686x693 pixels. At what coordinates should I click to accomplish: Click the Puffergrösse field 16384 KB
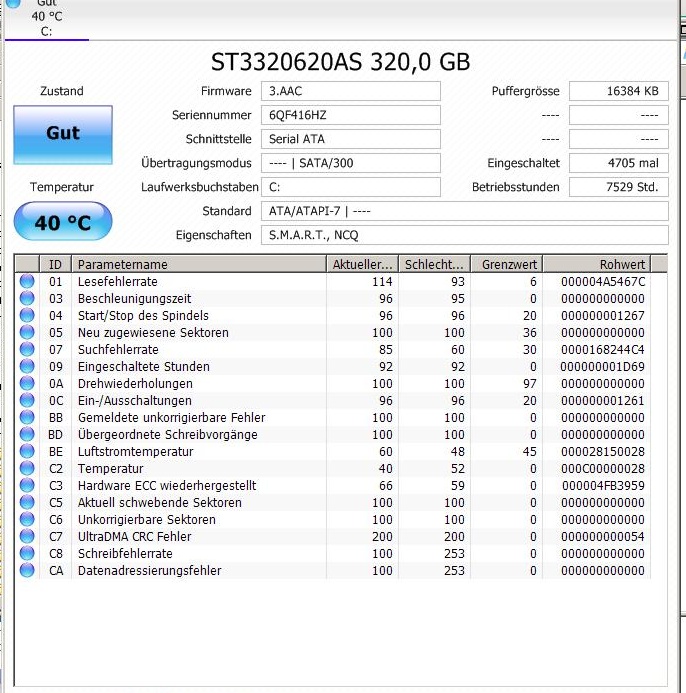point(619,91)
